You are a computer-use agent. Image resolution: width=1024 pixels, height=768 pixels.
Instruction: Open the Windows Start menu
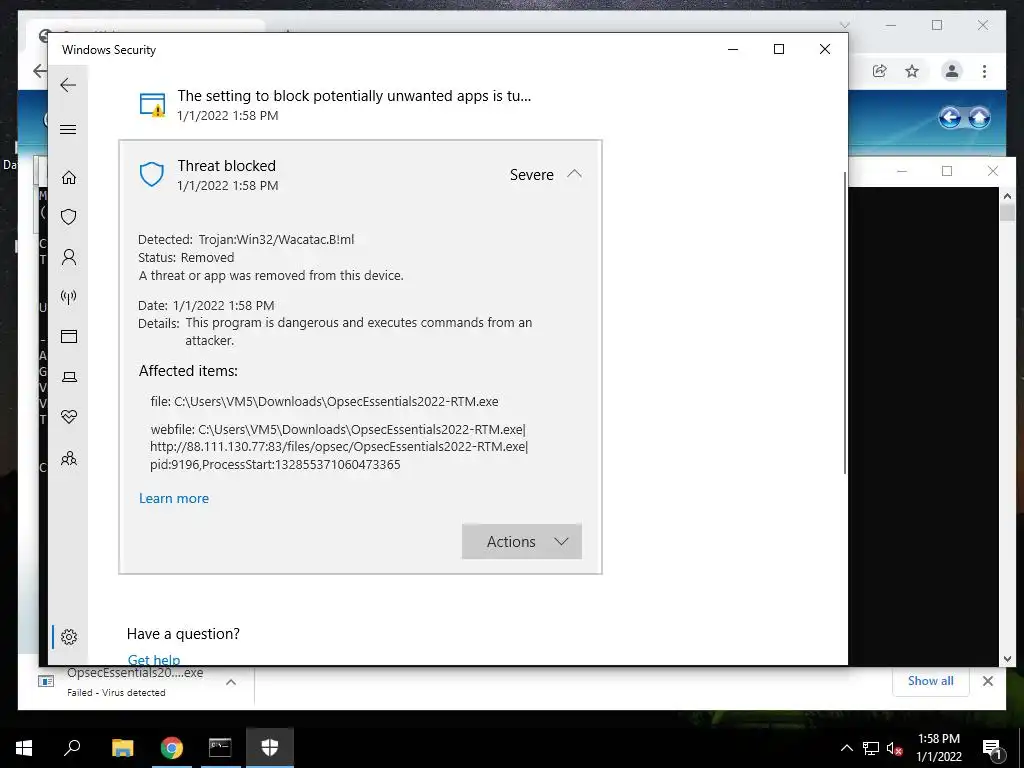24,748
